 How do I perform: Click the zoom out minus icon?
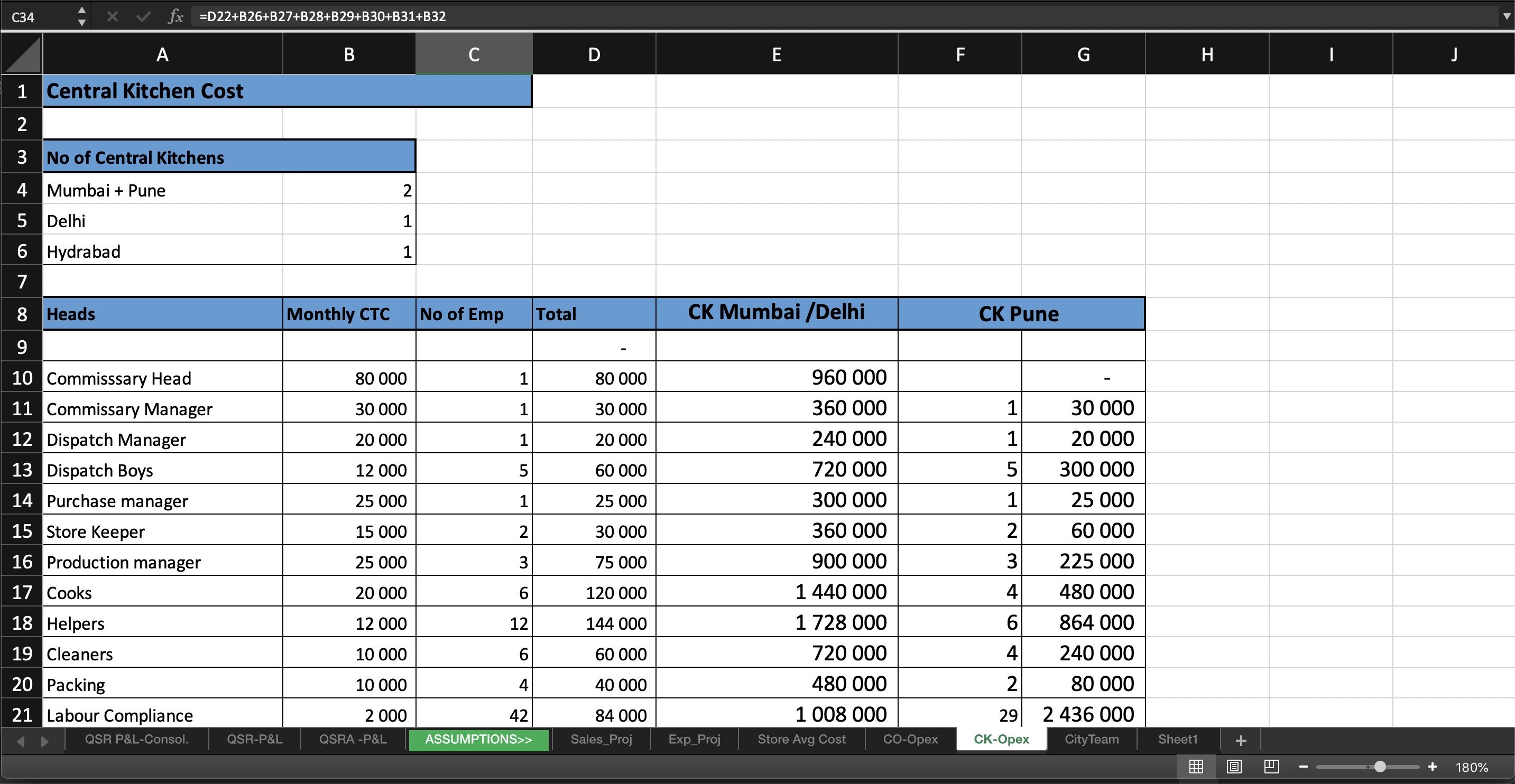(x=1303, y=767)
